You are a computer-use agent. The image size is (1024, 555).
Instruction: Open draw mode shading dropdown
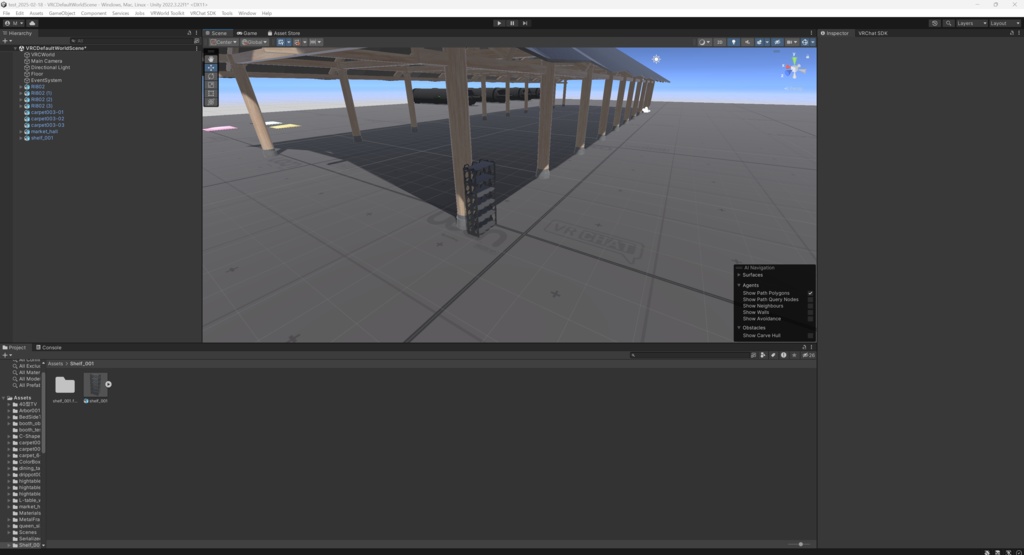703,42
